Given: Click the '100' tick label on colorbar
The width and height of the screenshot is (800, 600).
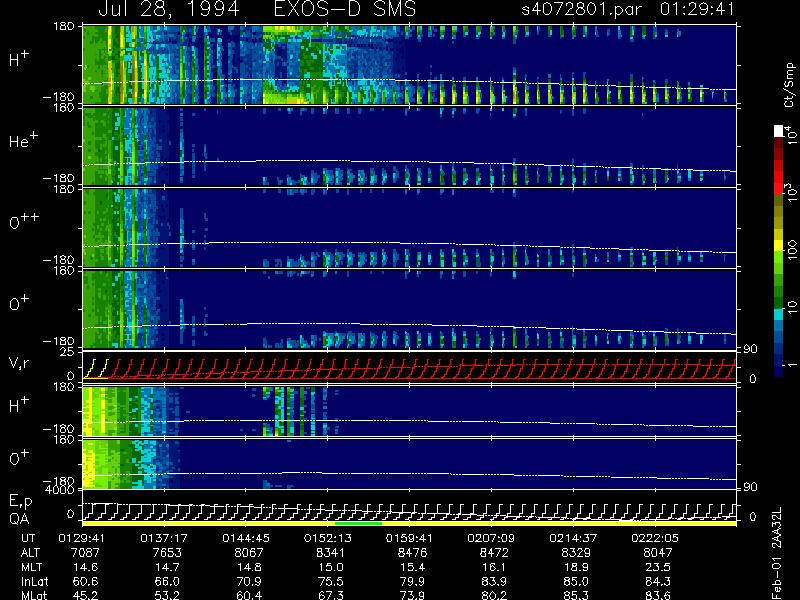Looking at the screenshot, I should coord(791,252).
